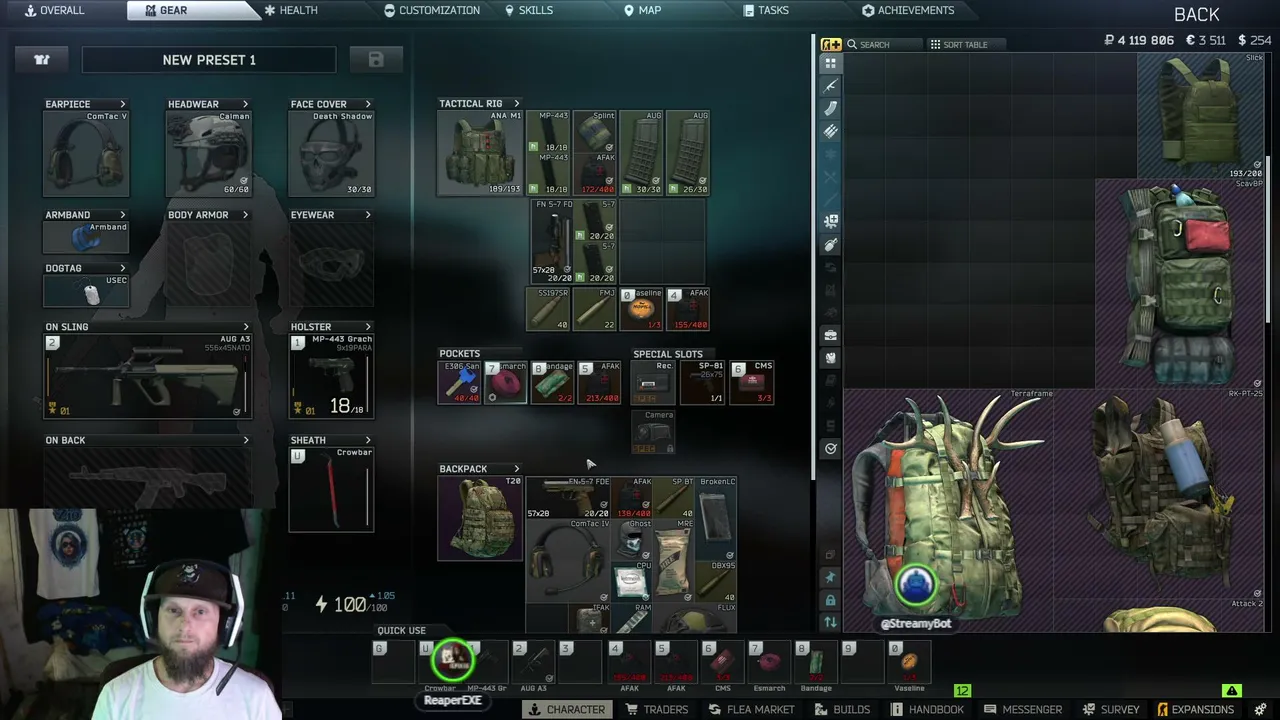This screenshot has width=1280, height=720.
Task: Switch to the Health tab
Action: pos(291,10)
